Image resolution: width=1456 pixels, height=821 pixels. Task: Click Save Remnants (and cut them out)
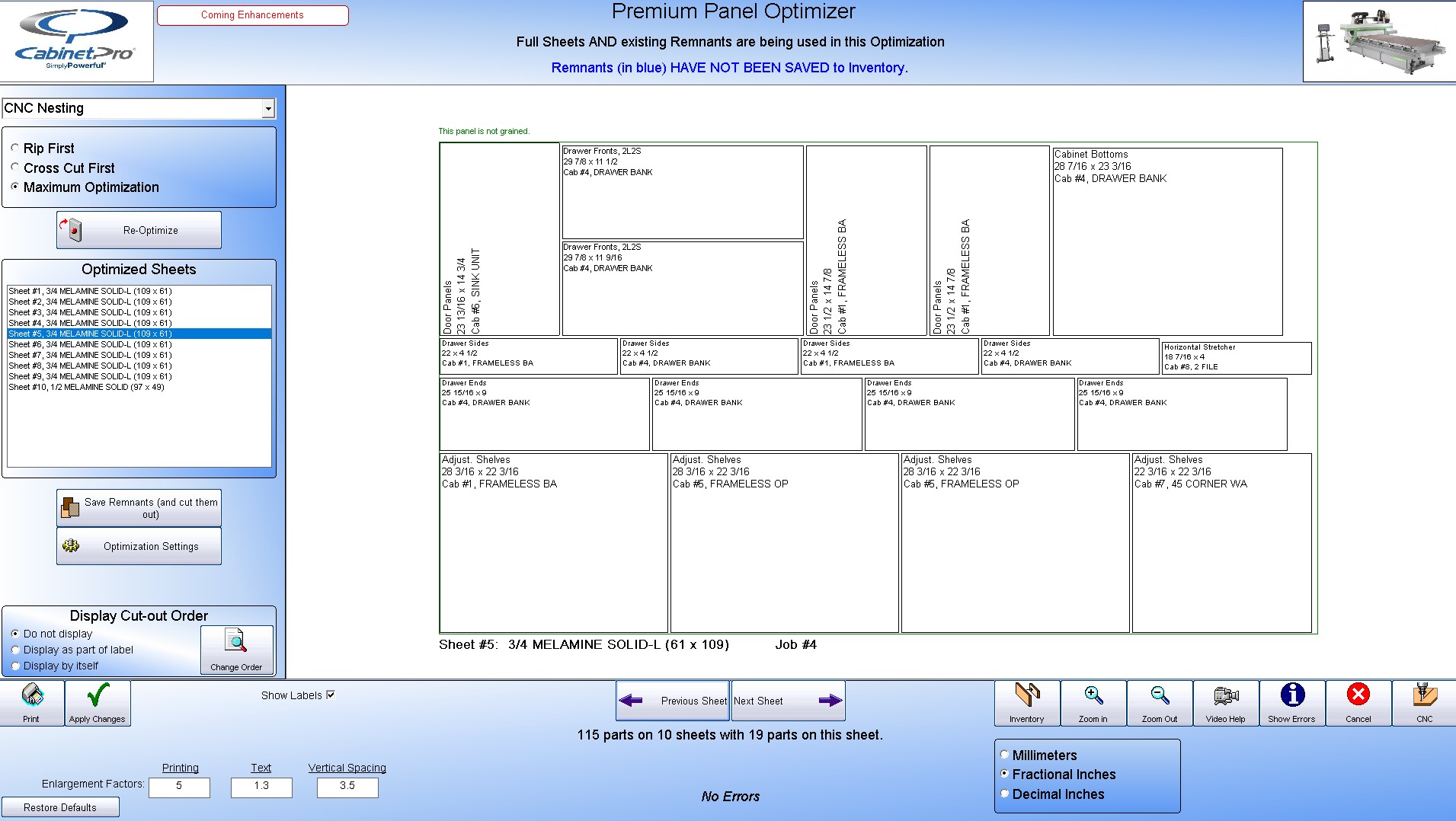139,508
